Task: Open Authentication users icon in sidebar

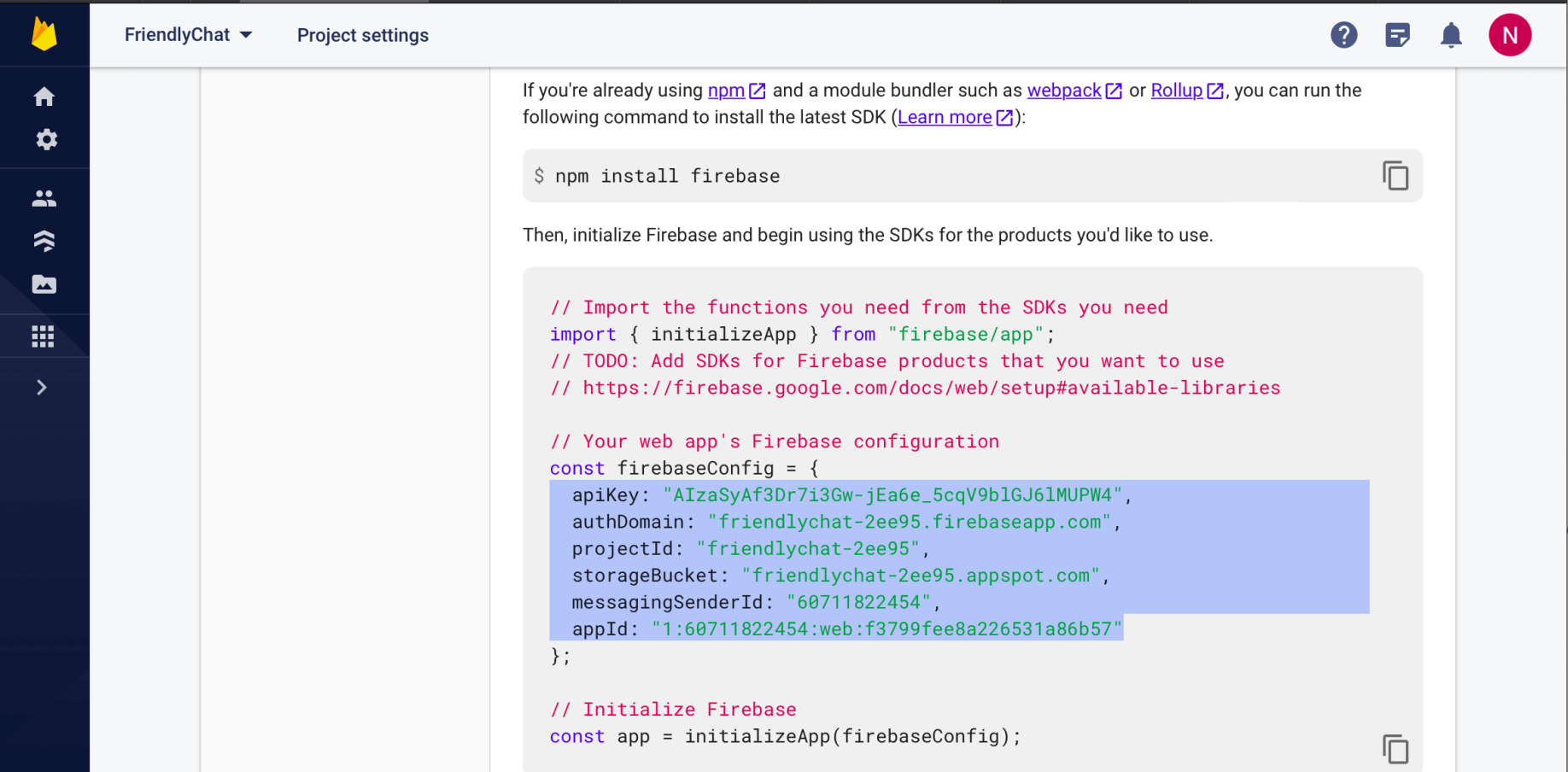Action: point(44,199)
